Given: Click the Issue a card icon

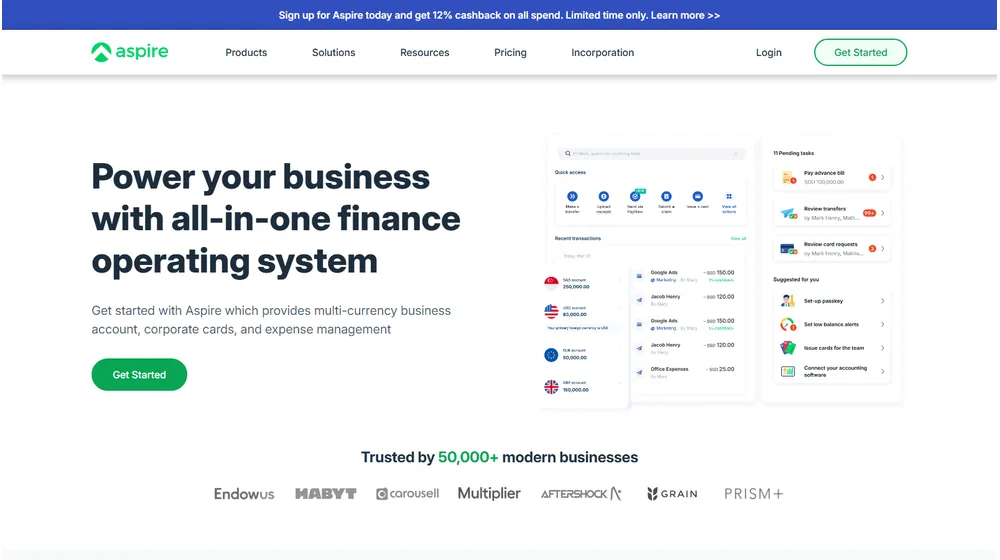Looking at the screenshot, I should [x=698, y=196].
